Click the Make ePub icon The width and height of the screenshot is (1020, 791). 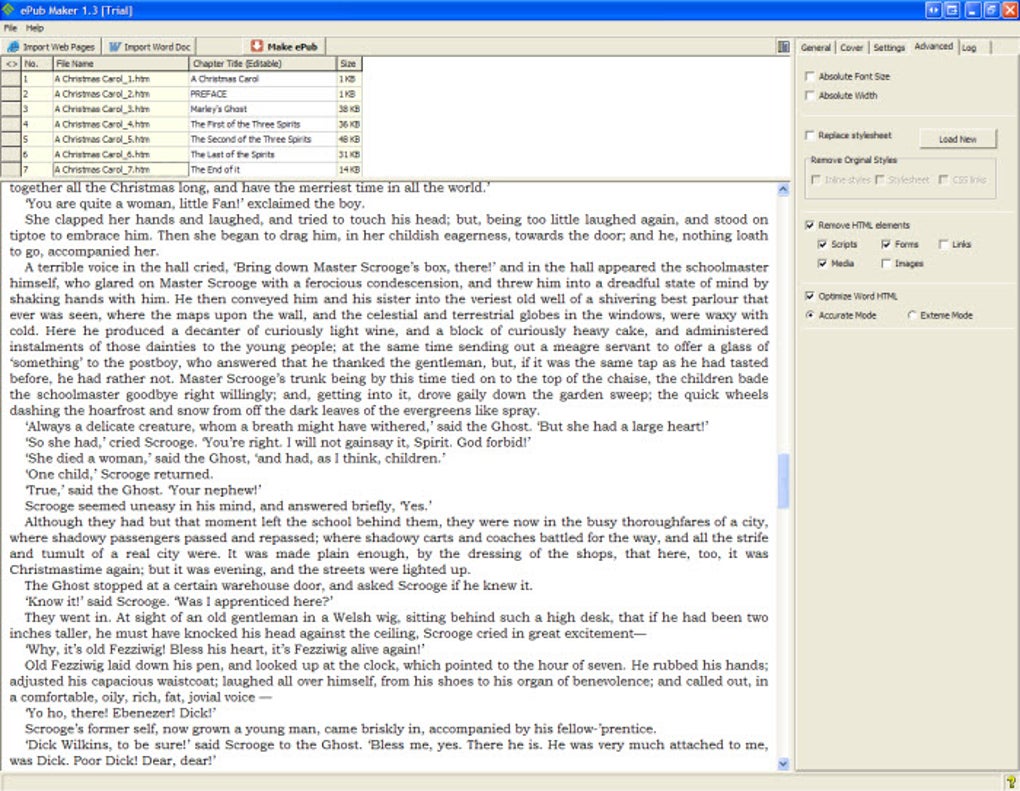click(x=256, y=46)
